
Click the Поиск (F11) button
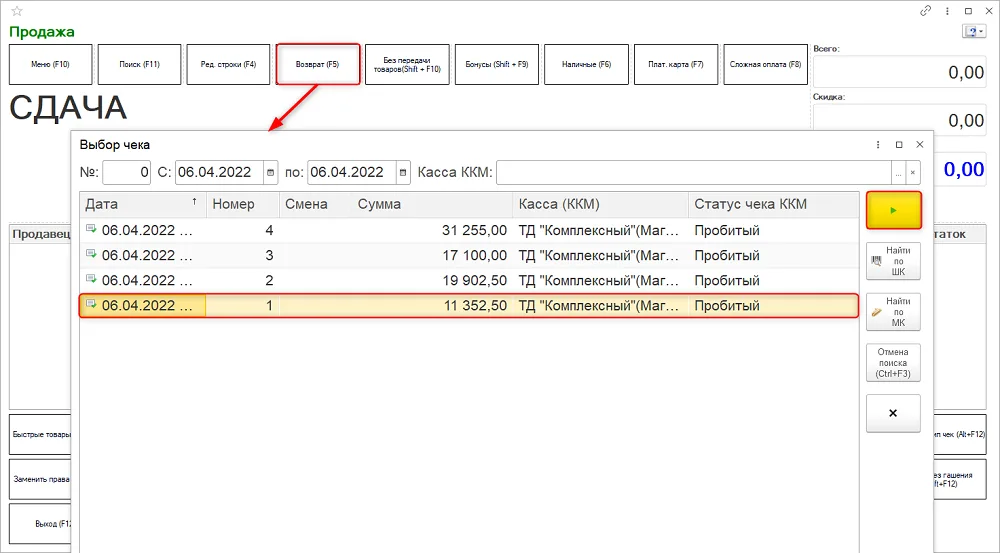(140, 64)
